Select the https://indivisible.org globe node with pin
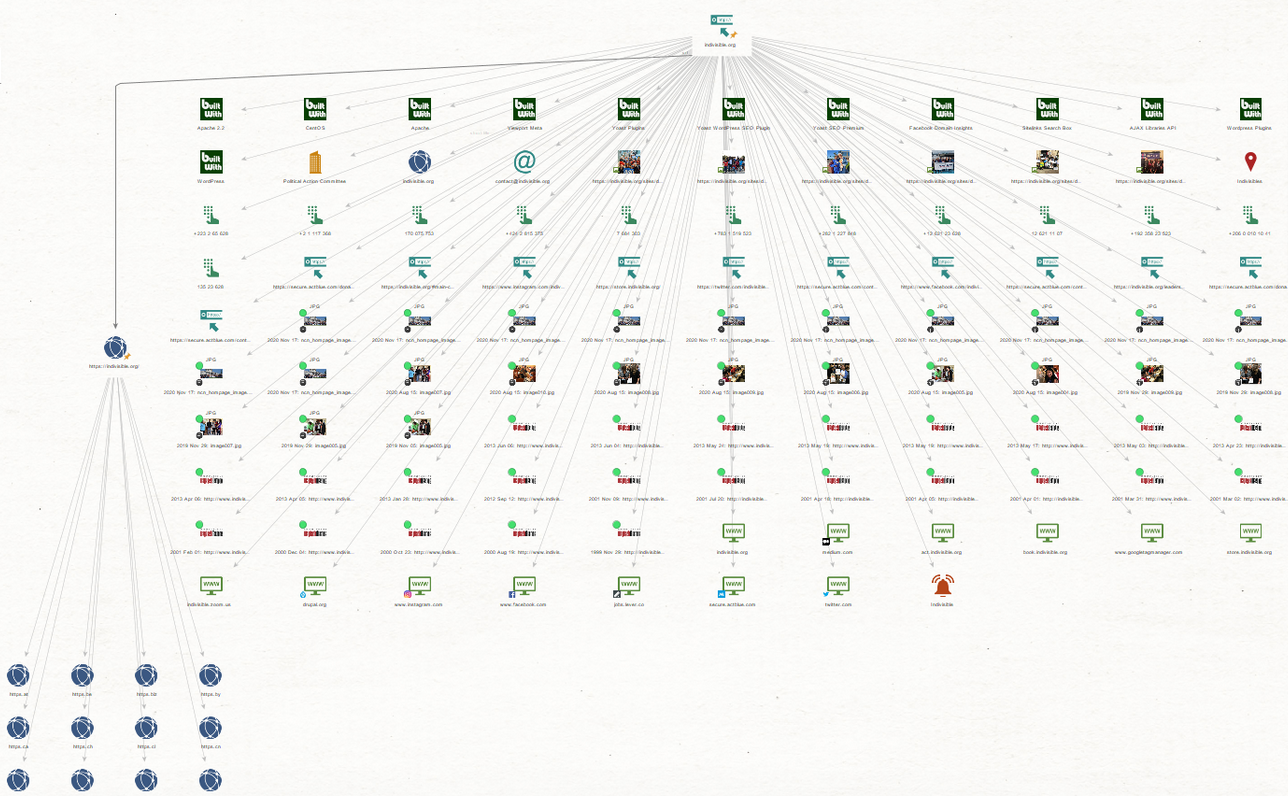Image resolution: width=1288 pixels, height=796 pixels. (116, 348)
